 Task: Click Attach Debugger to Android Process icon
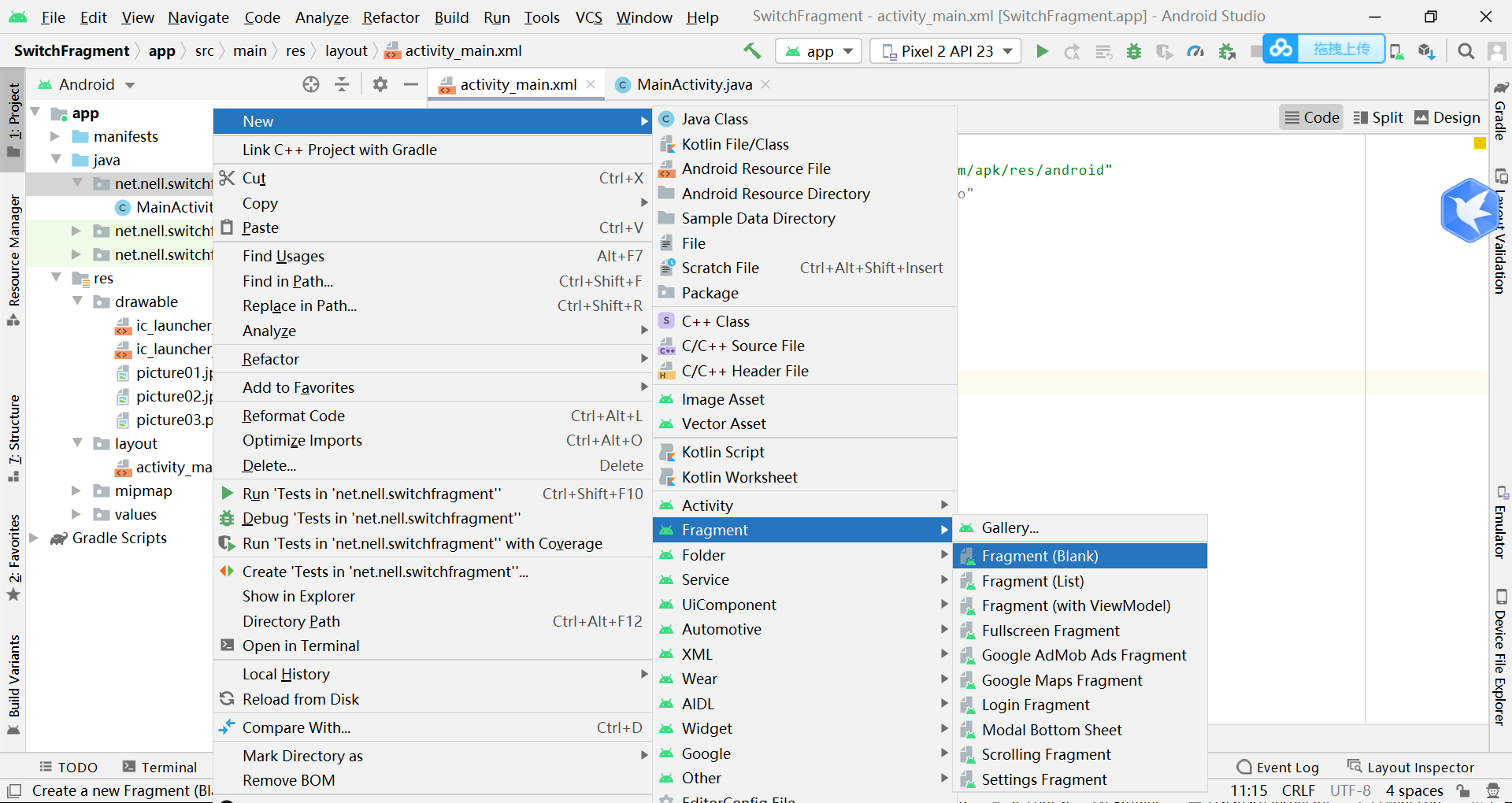pyautogui.click(x=1227, y=51)
